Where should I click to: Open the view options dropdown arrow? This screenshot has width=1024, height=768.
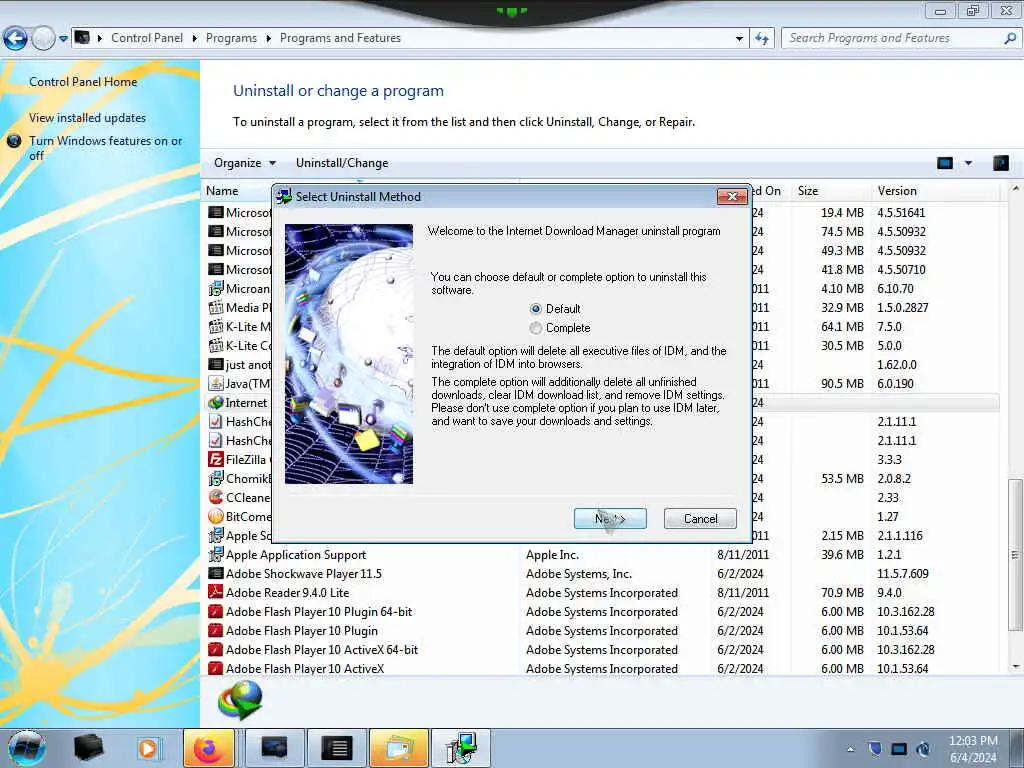point(968,163)
